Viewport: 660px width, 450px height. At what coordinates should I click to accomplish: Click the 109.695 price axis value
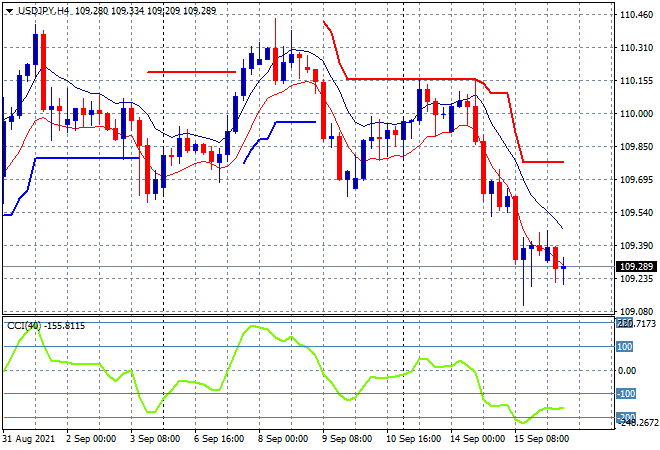[636, 180]
